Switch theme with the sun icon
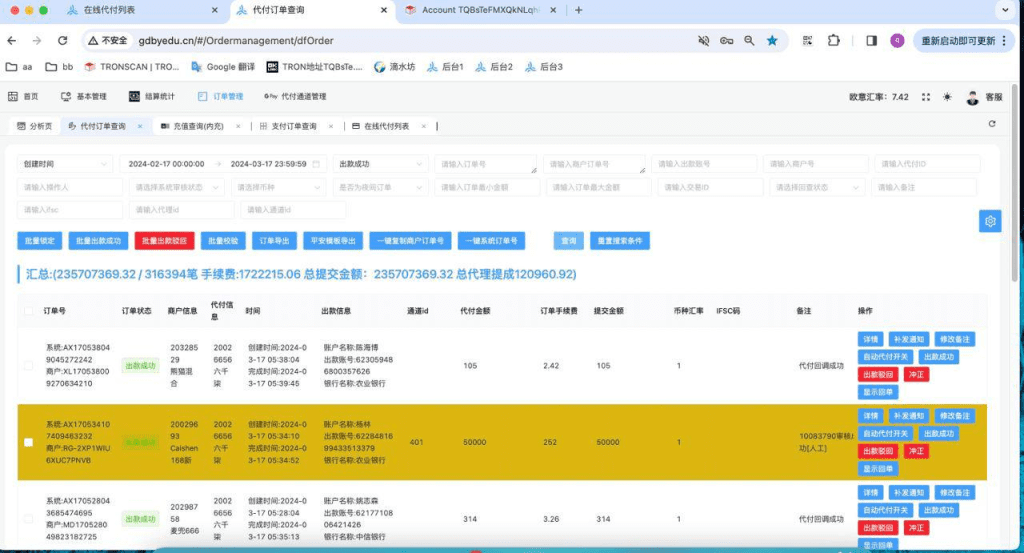Screen dimensions: 1024x553 coord(947,97)
